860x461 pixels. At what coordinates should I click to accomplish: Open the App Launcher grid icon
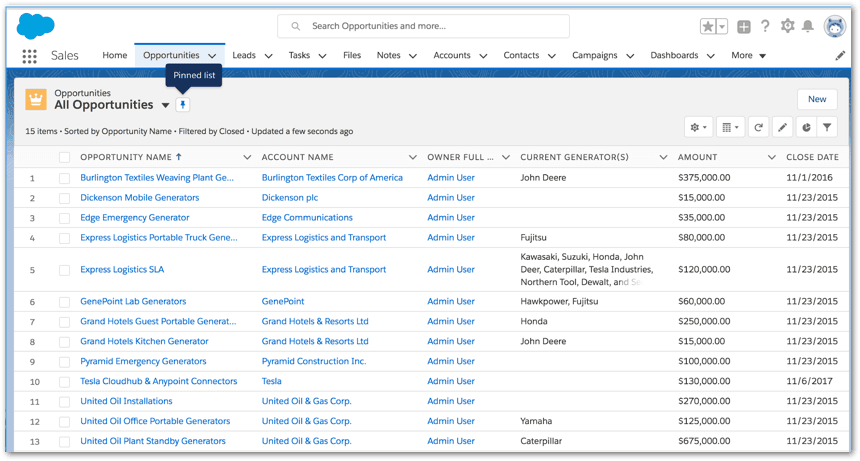pyautogui.click(x=29, y=56)
